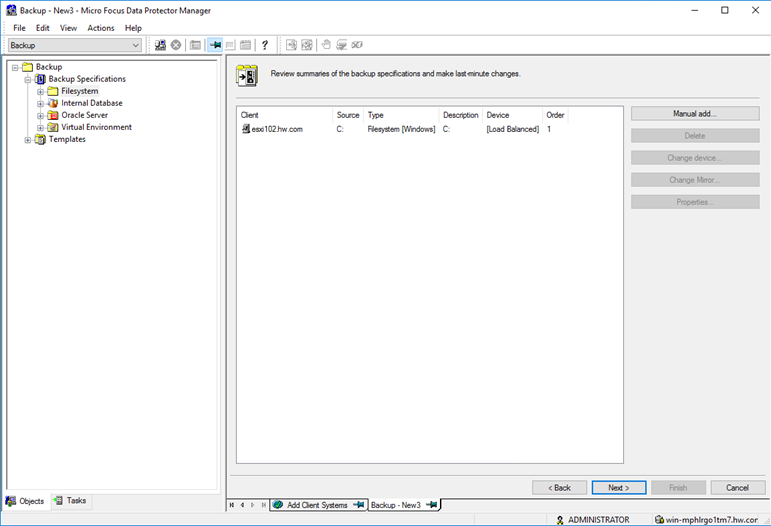Screen dimensions: 771x526
Task: Expand the Internal Database tree node
Action: coord(40,103)
